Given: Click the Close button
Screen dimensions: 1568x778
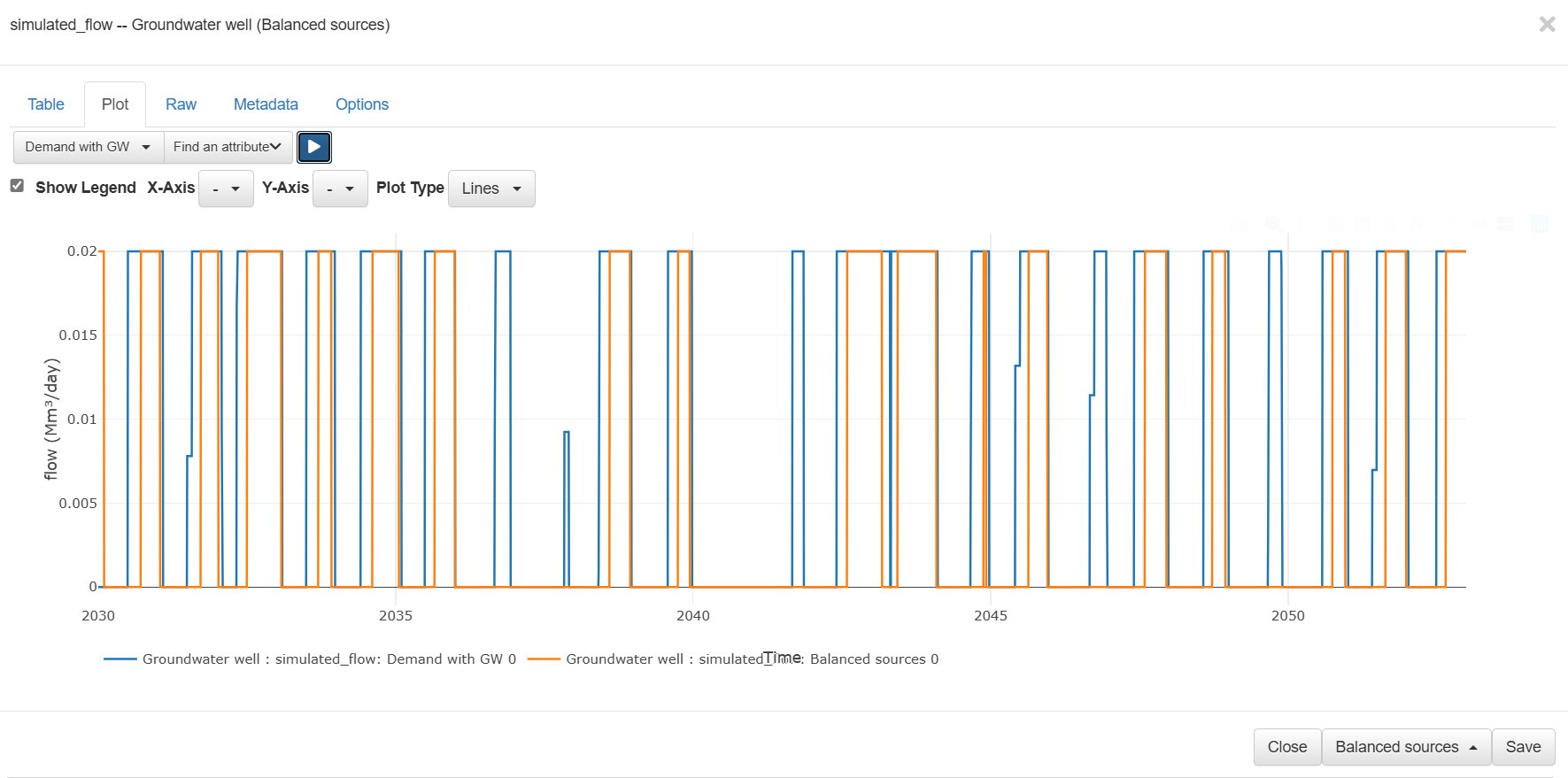Looking at the screenshot, I should (x=1286, y=747).
